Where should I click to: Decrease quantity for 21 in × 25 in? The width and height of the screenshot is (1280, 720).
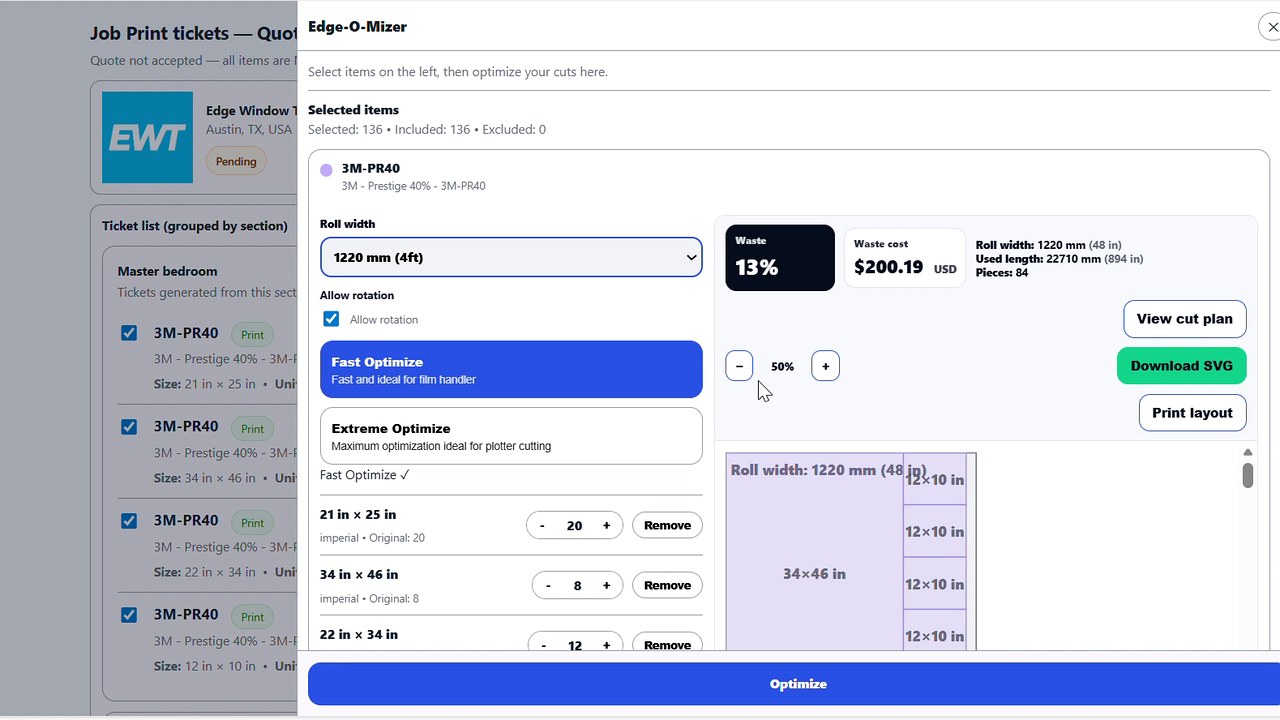542,525
